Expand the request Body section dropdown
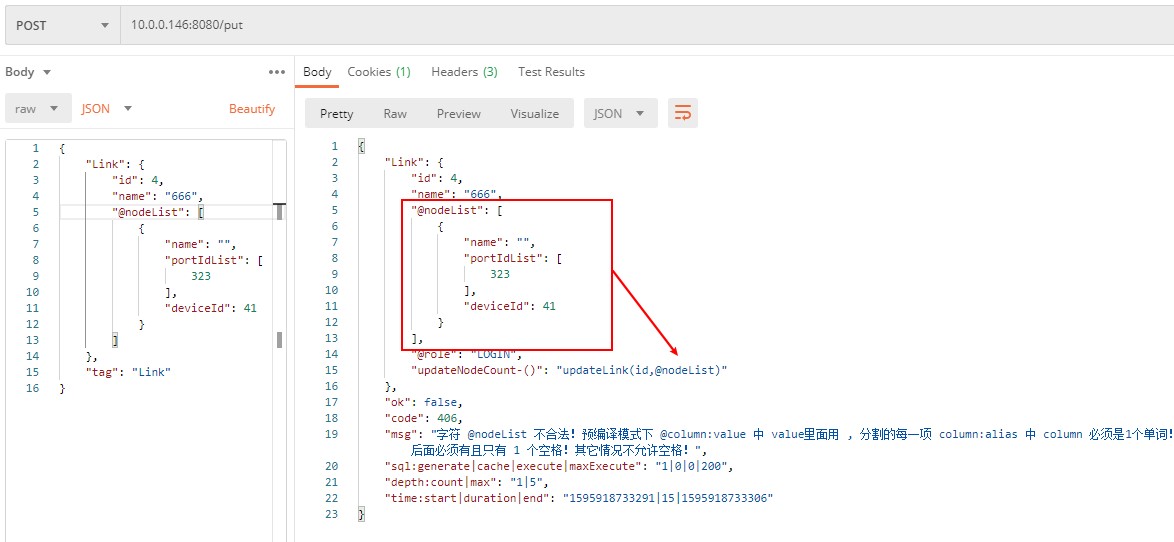 click(x=28, y=72)
